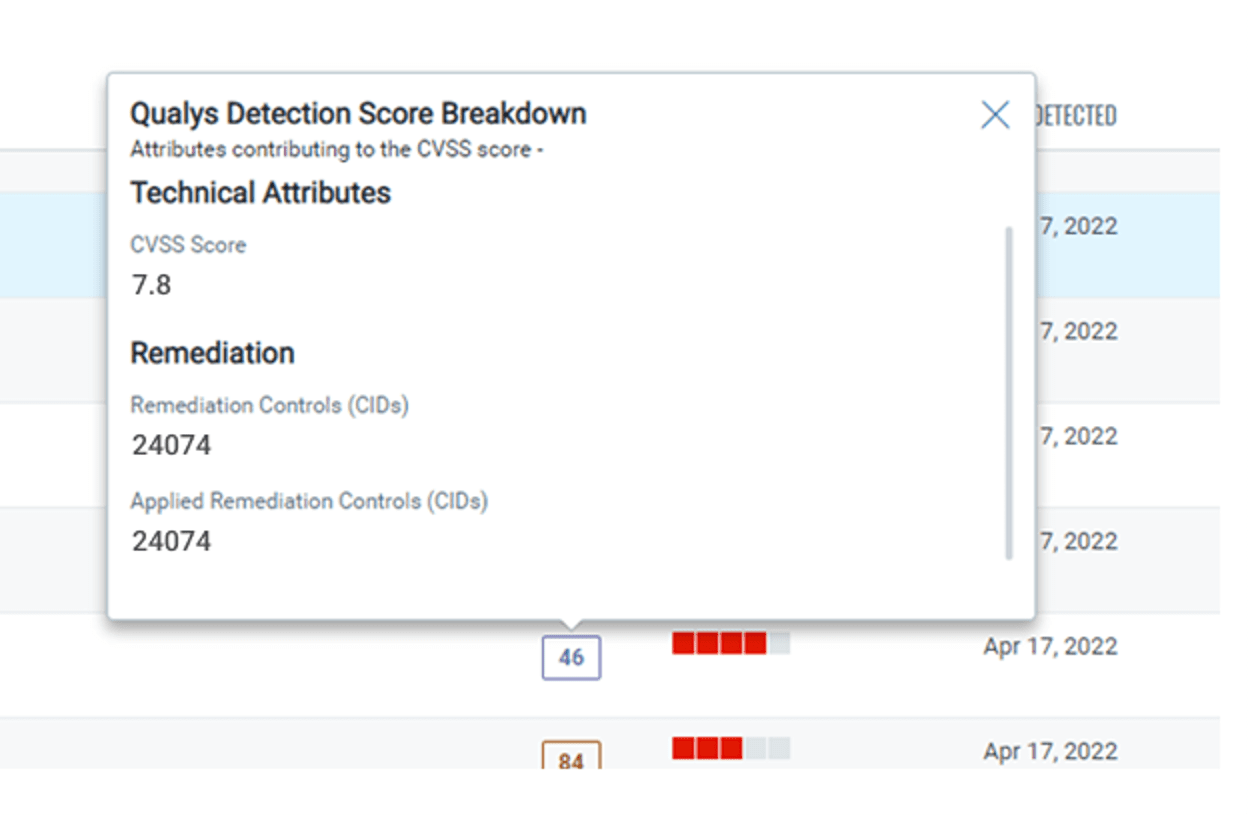The width and height of the screenshot is (1248, 815).
Task: Click Remediation Controls (CIDs) value 24074
Action: [171, 445]
